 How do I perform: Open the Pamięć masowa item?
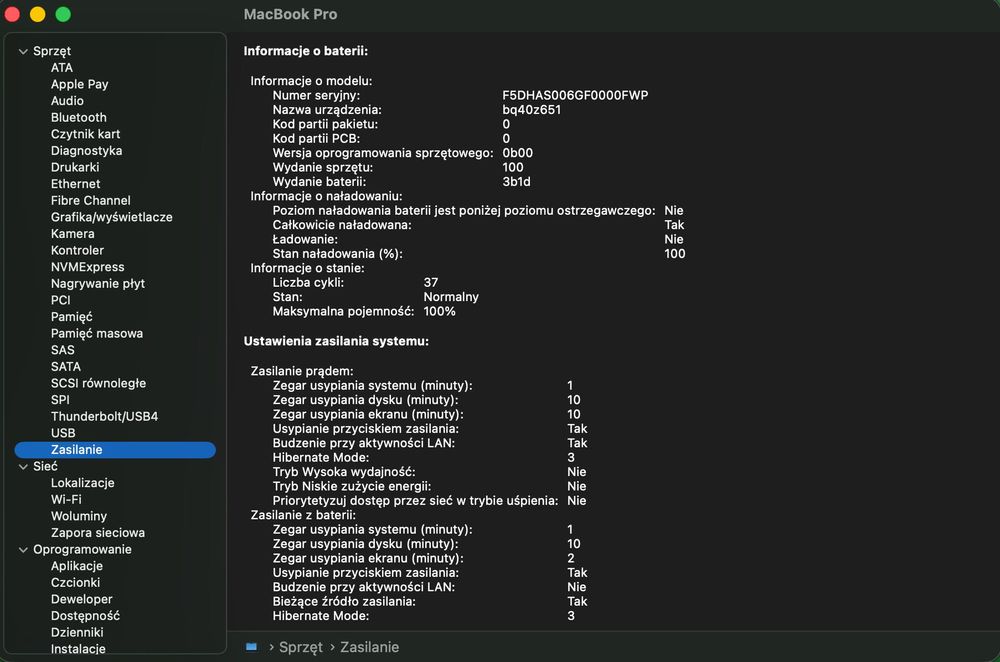96,333
